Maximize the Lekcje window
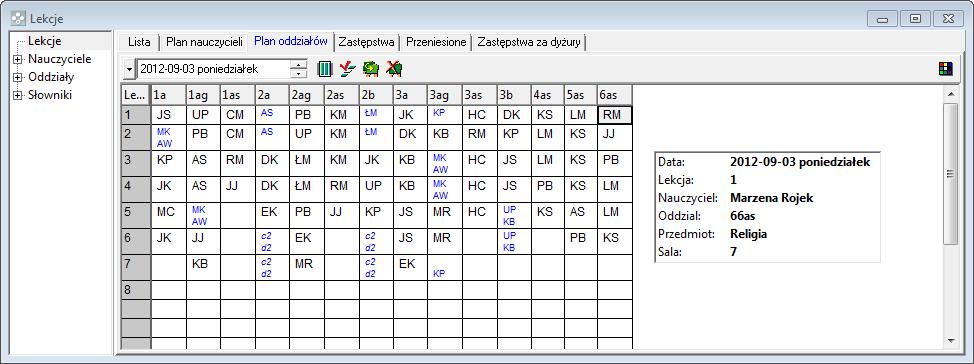This screenshot has width=974, height=364. tap(915, 19)
